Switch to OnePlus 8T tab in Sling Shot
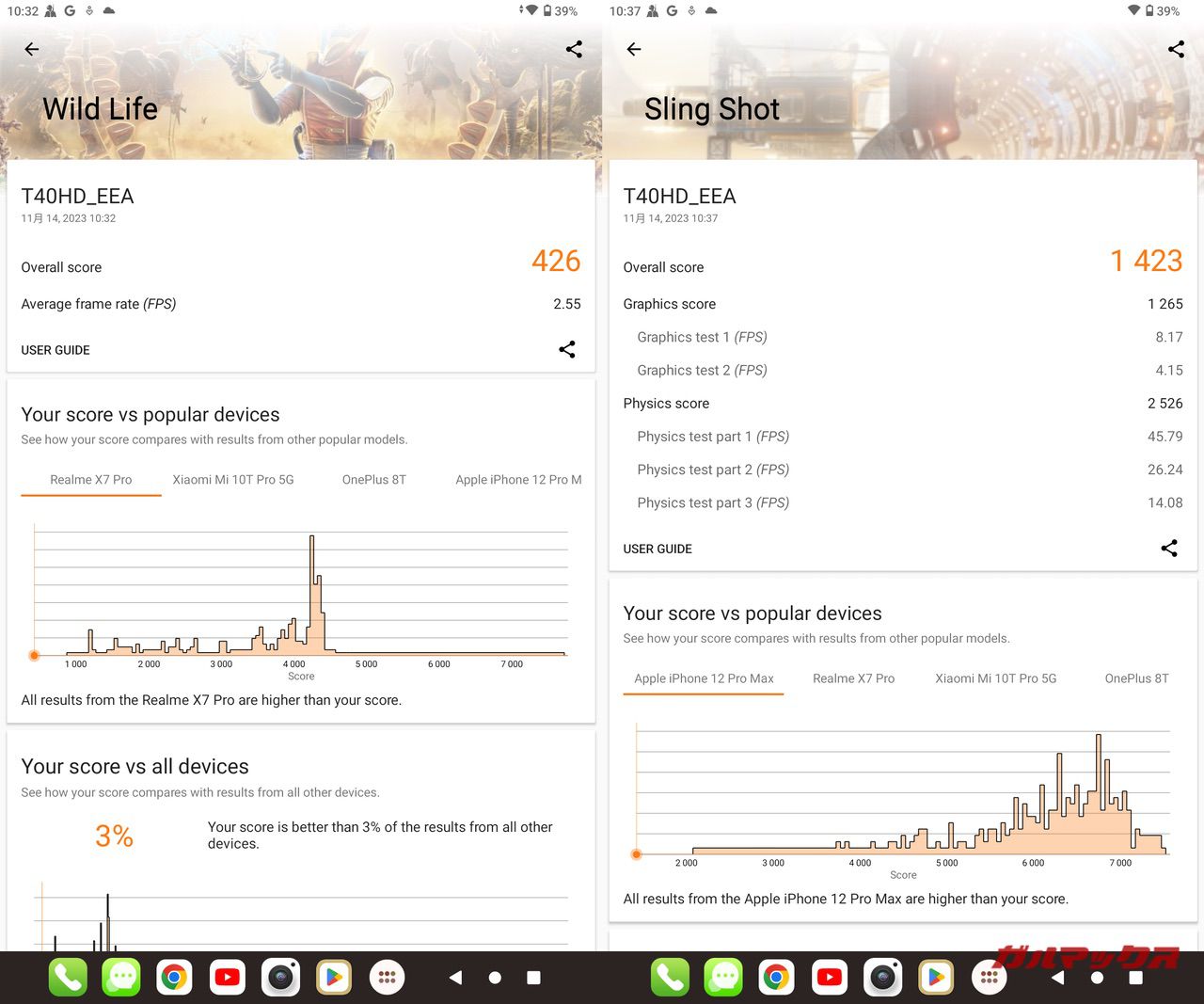This screenshot has width=1204, height=1004. pyautogui.click(x=1136, y=678)
